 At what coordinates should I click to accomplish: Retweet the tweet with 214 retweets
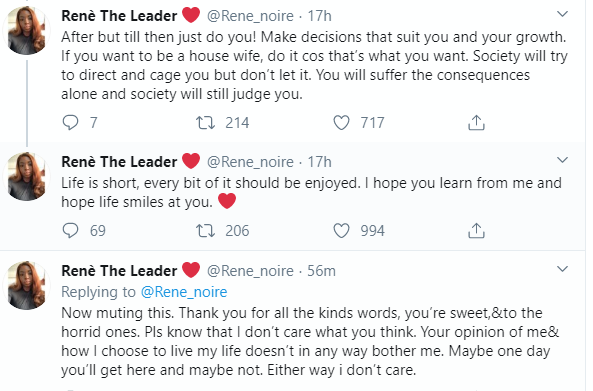[x=205, y=123]
